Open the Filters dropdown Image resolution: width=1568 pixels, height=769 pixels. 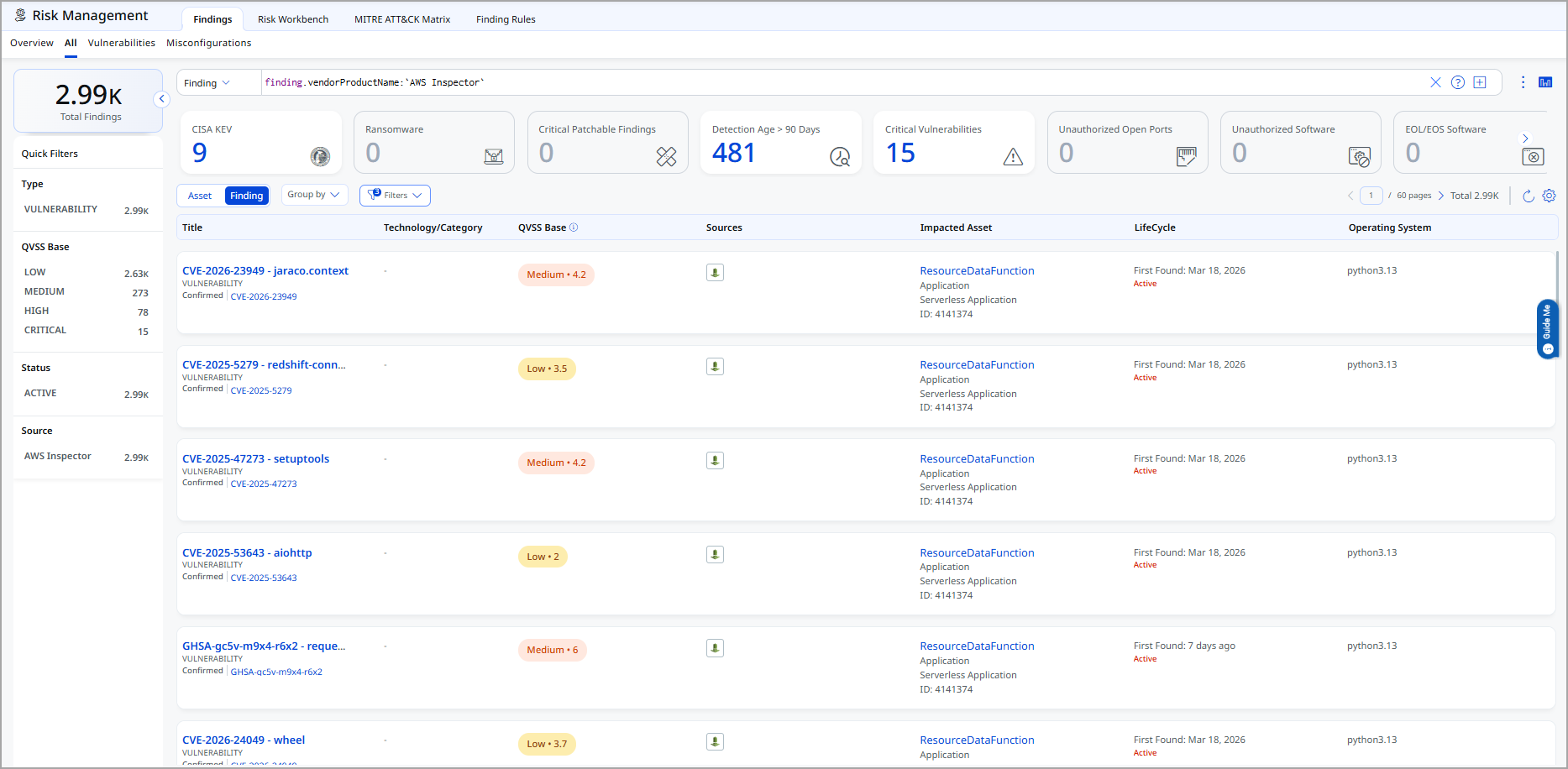point(395,196)
